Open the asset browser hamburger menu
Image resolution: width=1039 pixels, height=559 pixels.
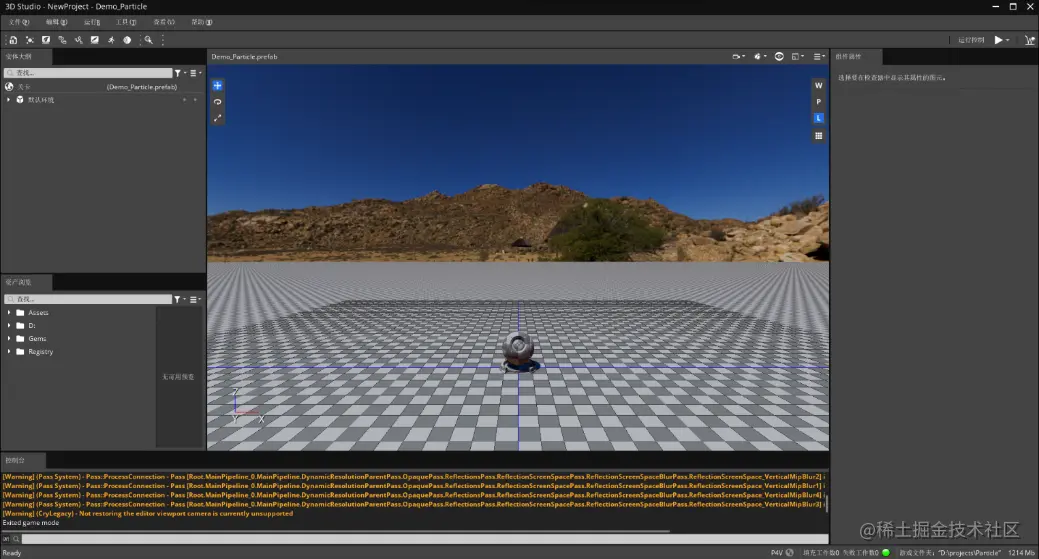click(195, 299)
